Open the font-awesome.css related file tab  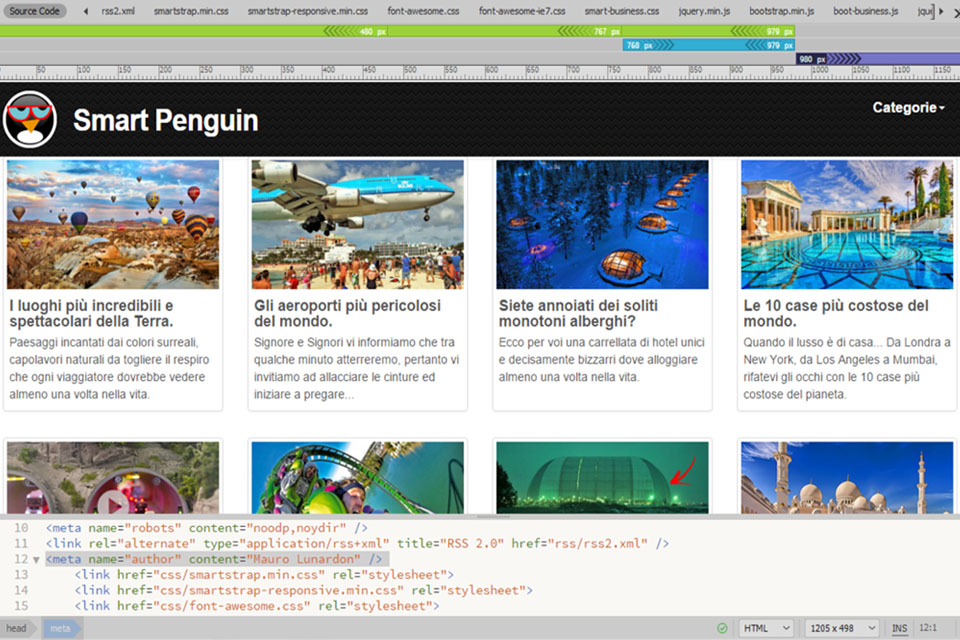pos(423,11)
